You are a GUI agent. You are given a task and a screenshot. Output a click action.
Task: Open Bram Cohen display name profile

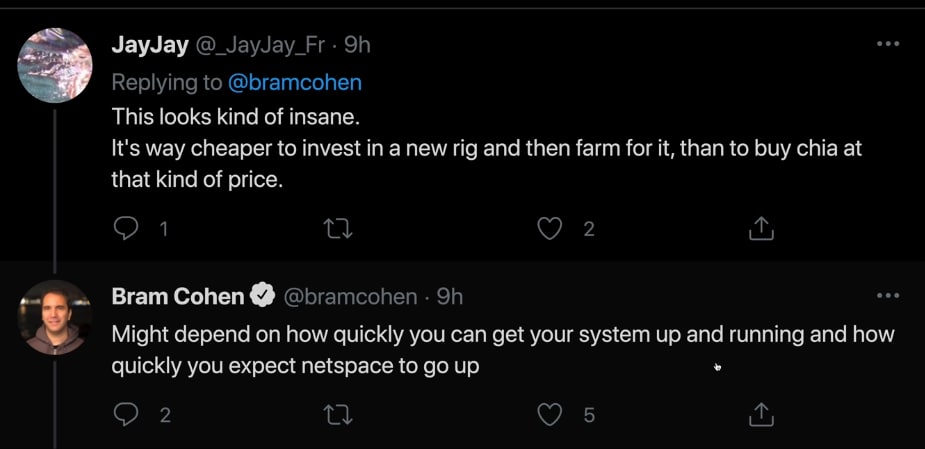pyautogui.click(x=178, y=296)
